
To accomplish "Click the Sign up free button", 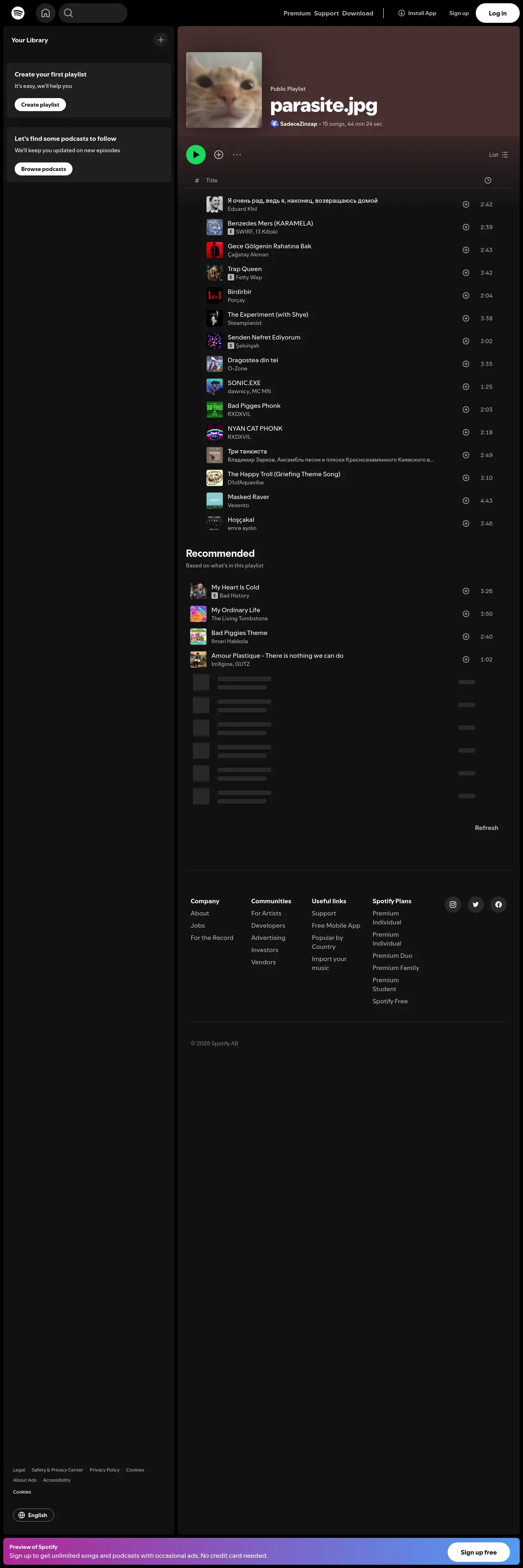I will point(479,1552).
